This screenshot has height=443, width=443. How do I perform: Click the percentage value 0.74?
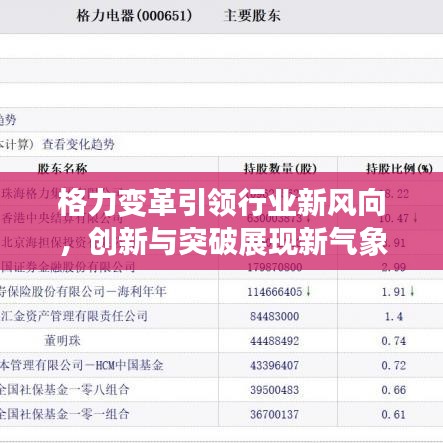click(394, 341)
